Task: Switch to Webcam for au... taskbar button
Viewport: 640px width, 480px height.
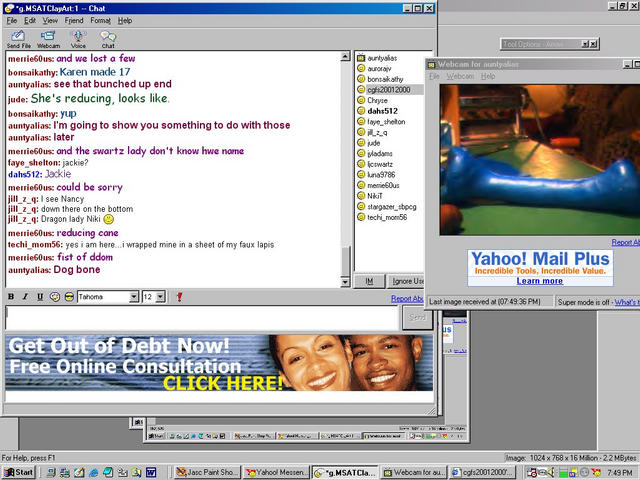Action: point(414,473)
